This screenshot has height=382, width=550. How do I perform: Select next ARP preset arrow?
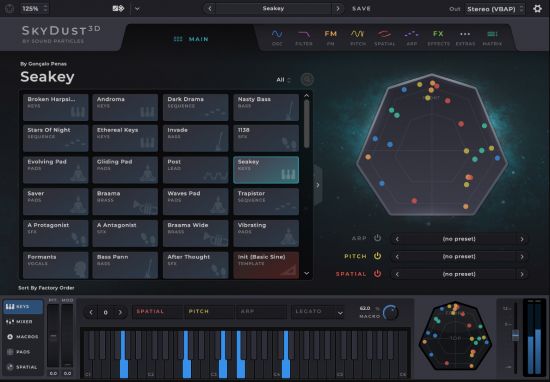522,239
